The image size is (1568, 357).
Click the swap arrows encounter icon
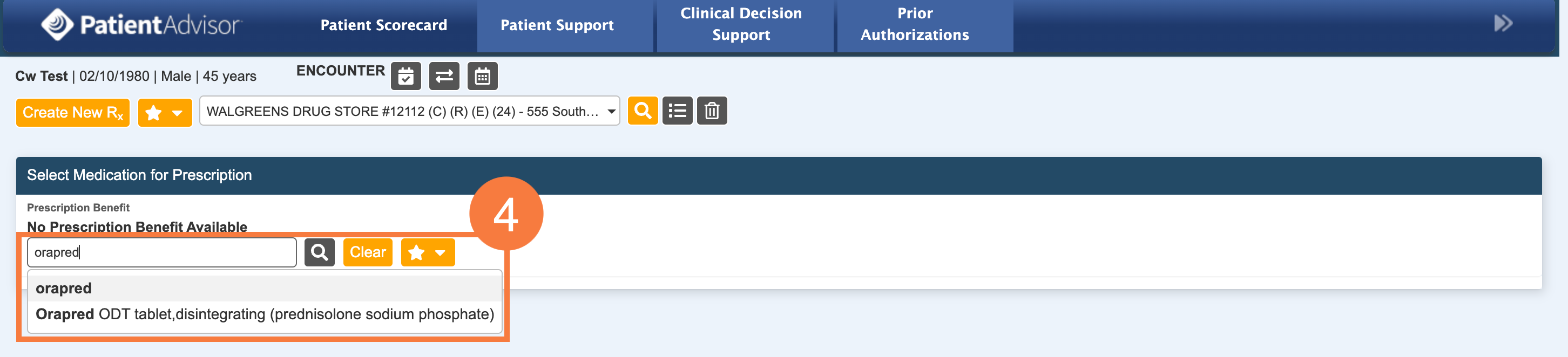point(444,77)
